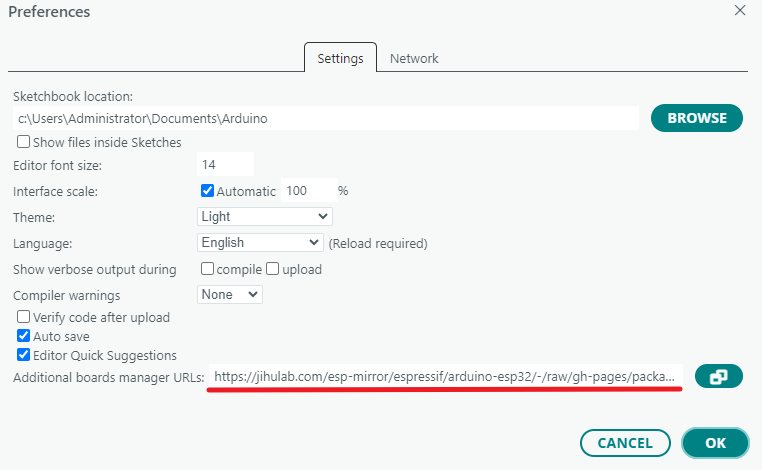762x470 pixels.
Task: Enable verbose output during upload
Action: click(273, 268)
